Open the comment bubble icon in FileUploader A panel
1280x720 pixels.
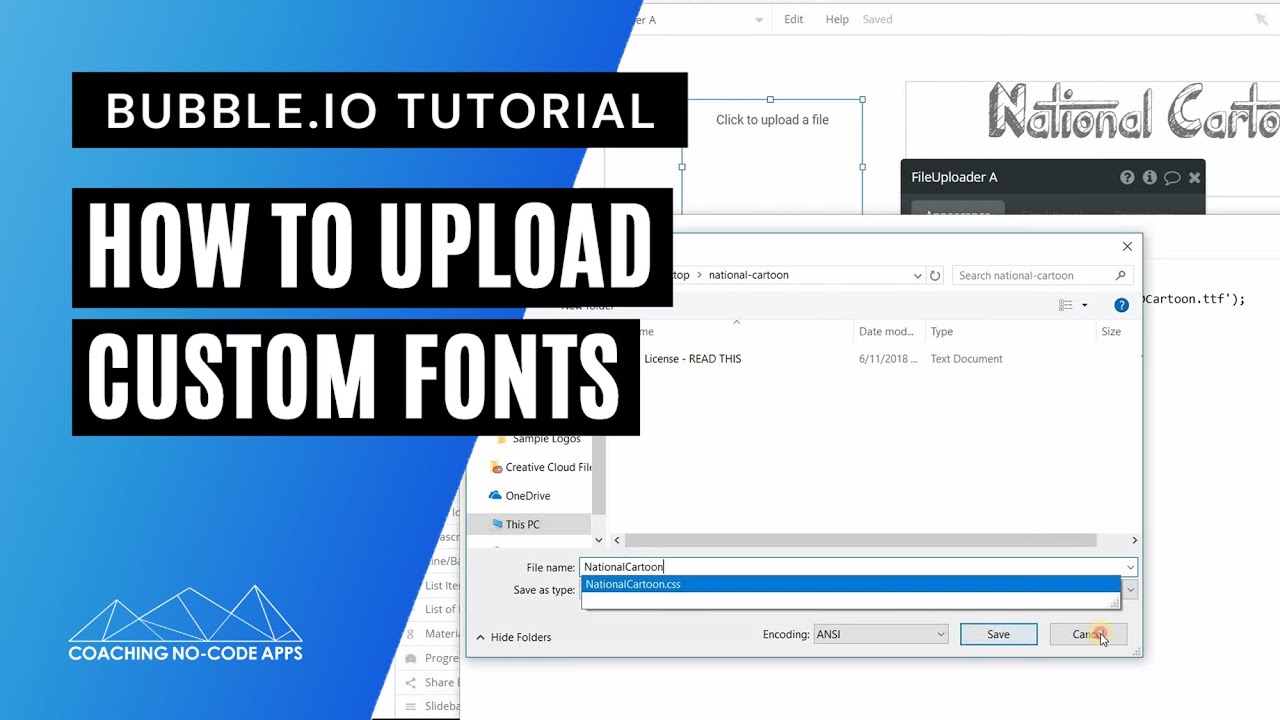coord(1172,178)
